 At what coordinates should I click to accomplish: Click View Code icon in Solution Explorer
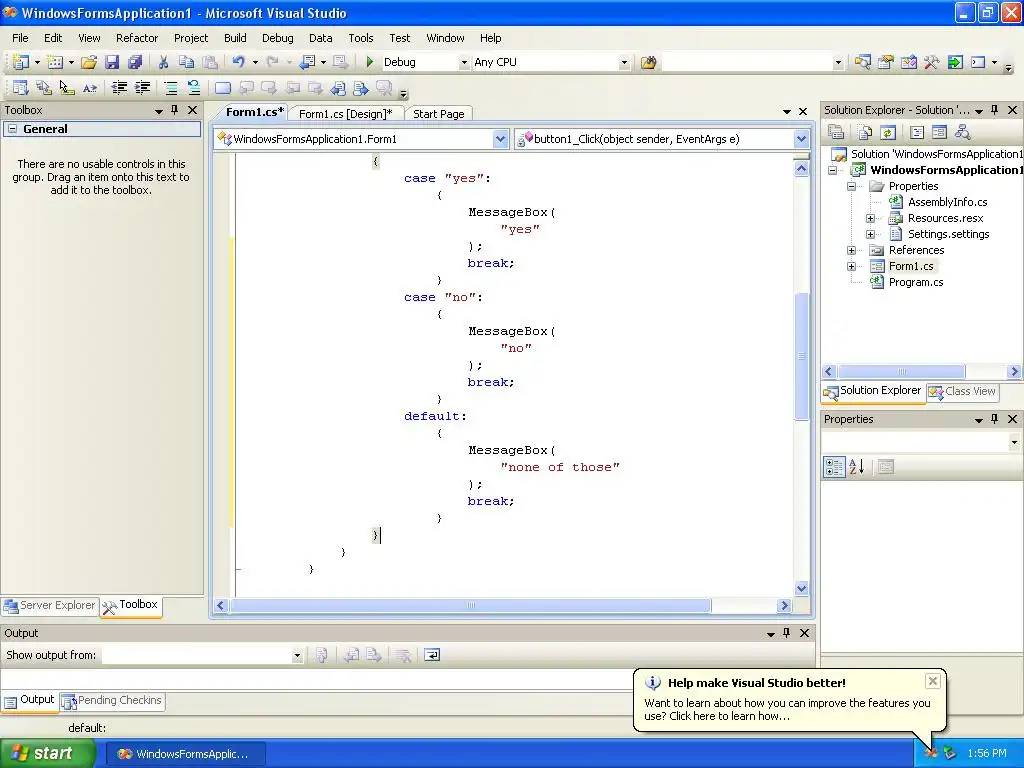(917, 133)
